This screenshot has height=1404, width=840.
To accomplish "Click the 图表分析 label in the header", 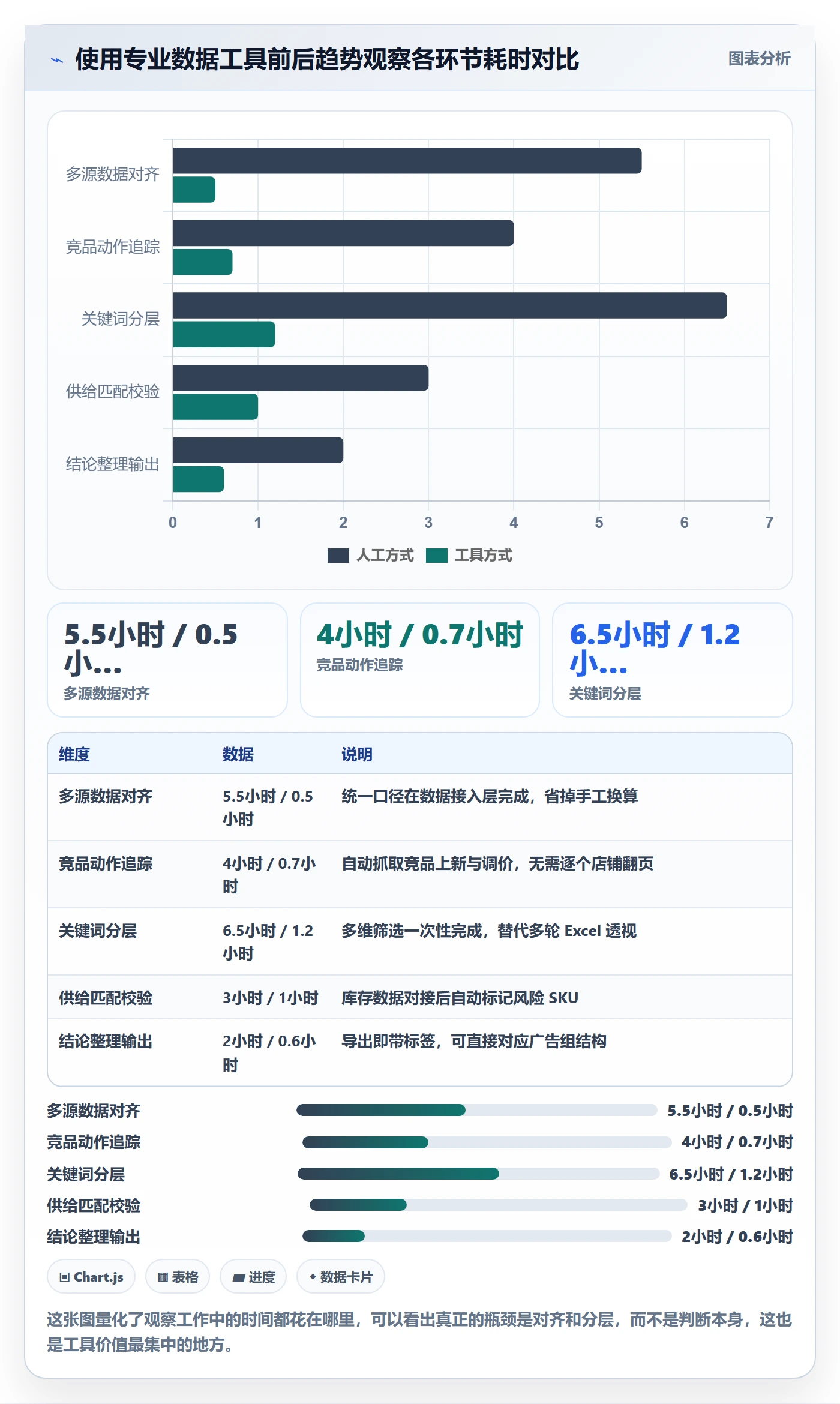I will pyautogui.click(x=759, y=59).
